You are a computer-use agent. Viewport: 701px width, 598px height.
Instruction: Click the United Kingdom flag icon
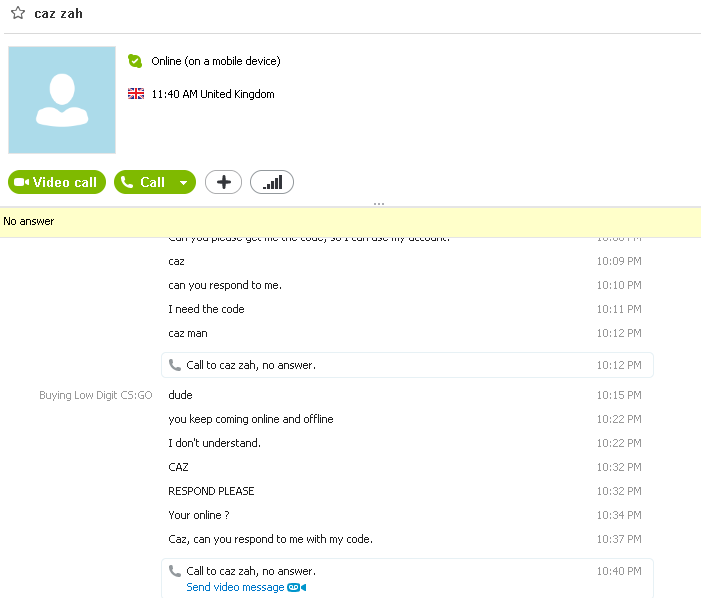tap(136, 94)
